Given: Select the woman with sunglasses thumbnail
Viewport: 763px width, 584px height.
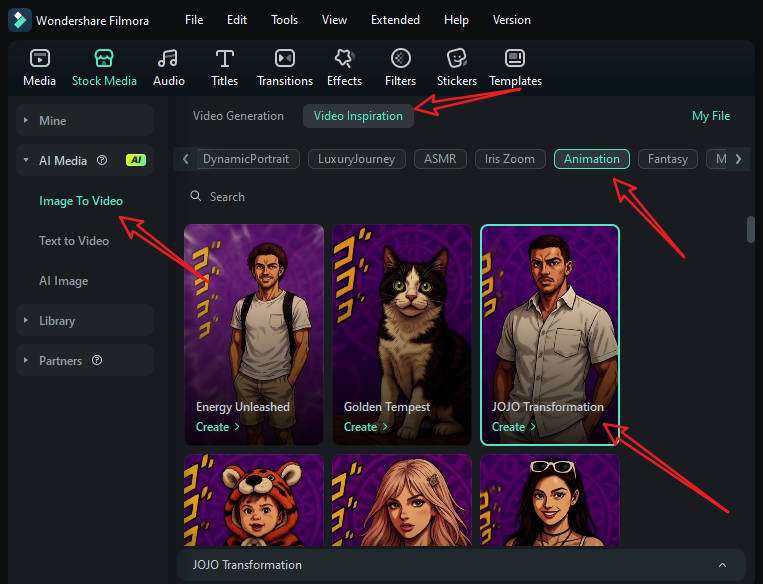Looking at the screenshot, I should tap(550, 500).
